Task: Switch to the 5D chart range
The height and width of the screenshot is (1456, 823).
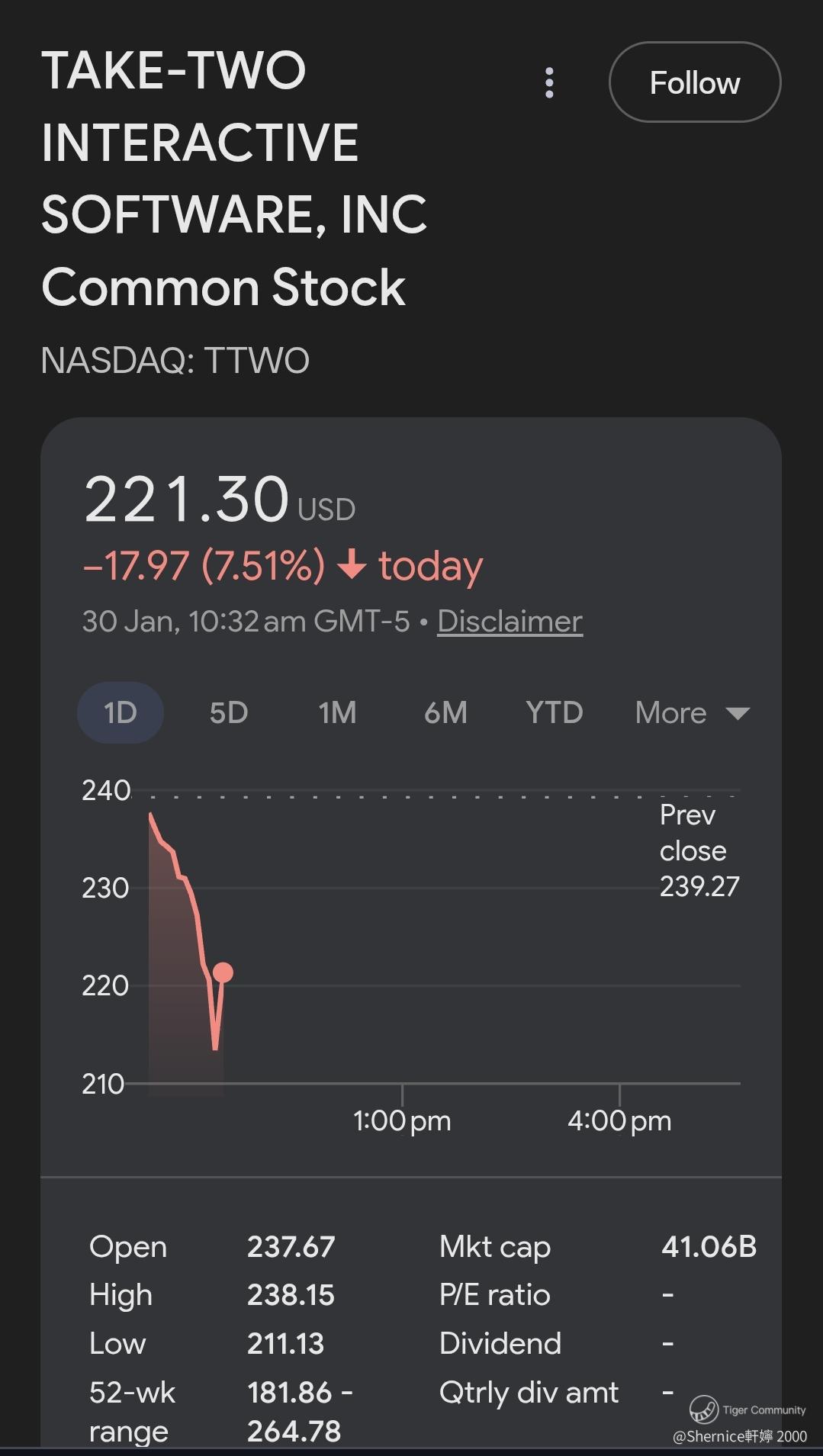Action: coord(229,713)
